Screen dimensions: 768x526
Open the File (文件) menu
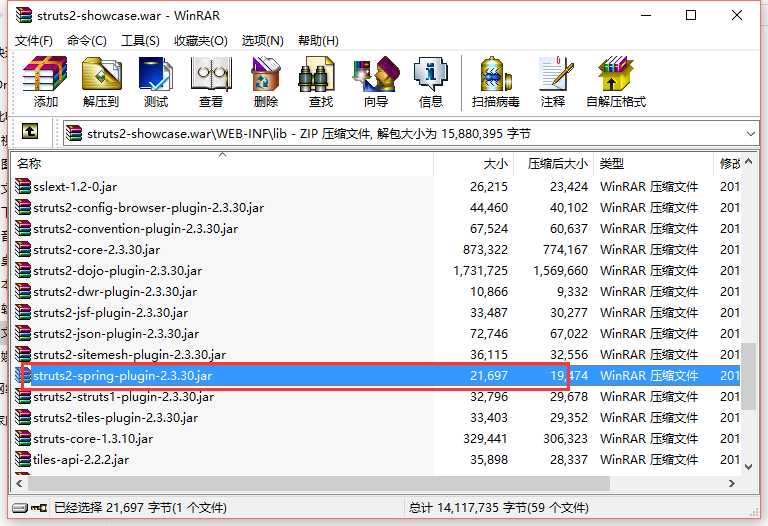(34, 40)
